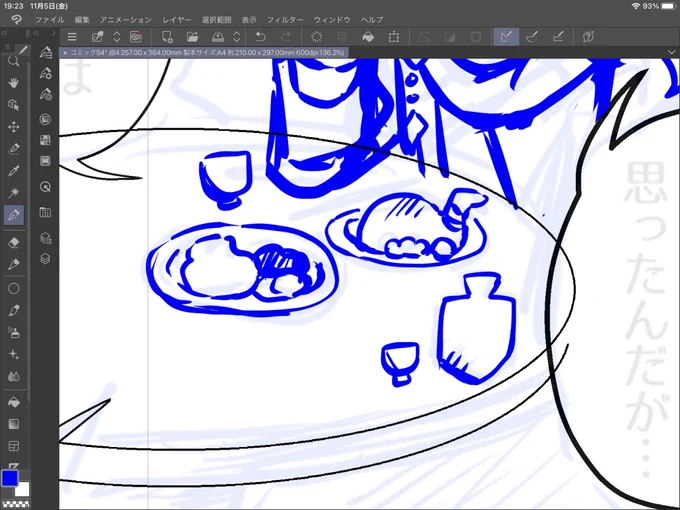Viewport: 680px width, 510px height.
Task: Select the Eyedropper tool
Action: point(13,171)
